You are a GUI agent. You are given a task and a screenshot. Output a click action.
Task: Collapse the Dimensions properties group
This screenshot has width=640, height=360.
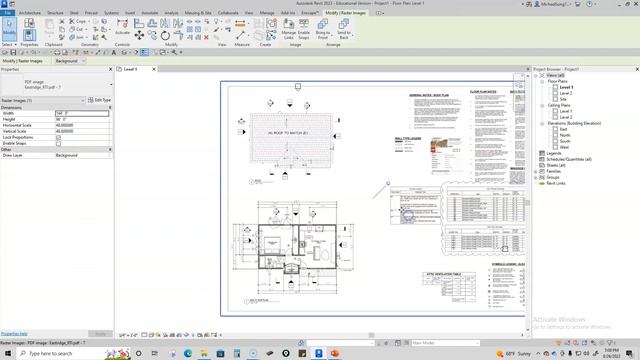click(x=110, y=107)
